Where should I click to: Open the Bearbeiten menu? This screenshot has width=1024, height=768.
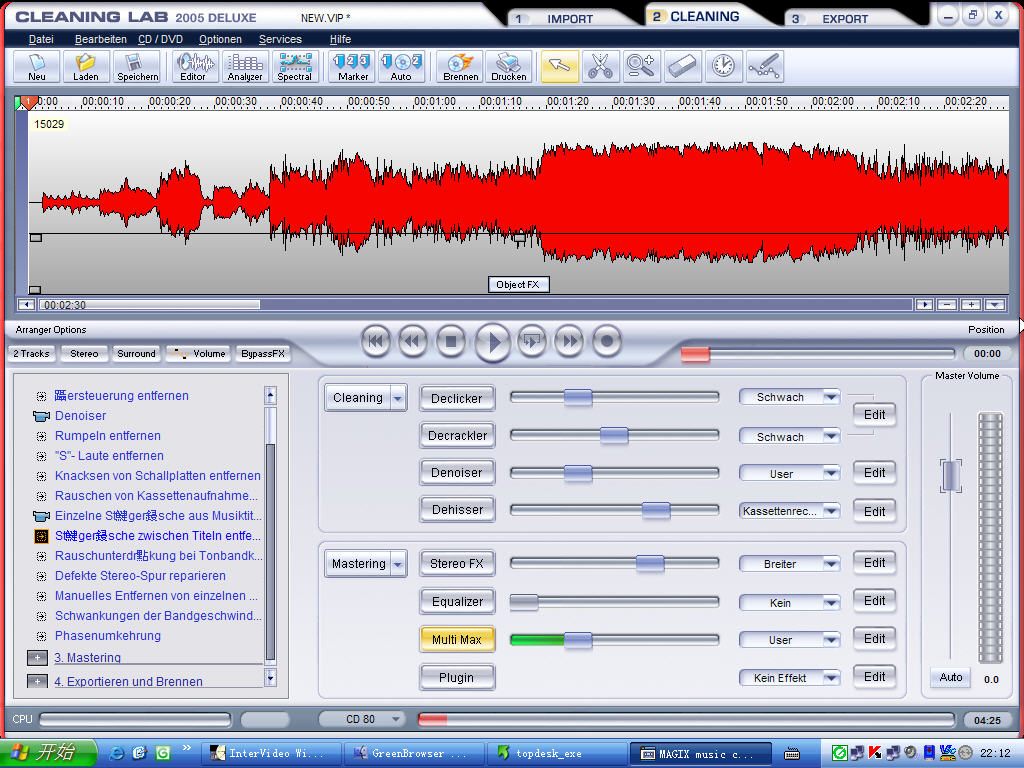click(101, 39)
